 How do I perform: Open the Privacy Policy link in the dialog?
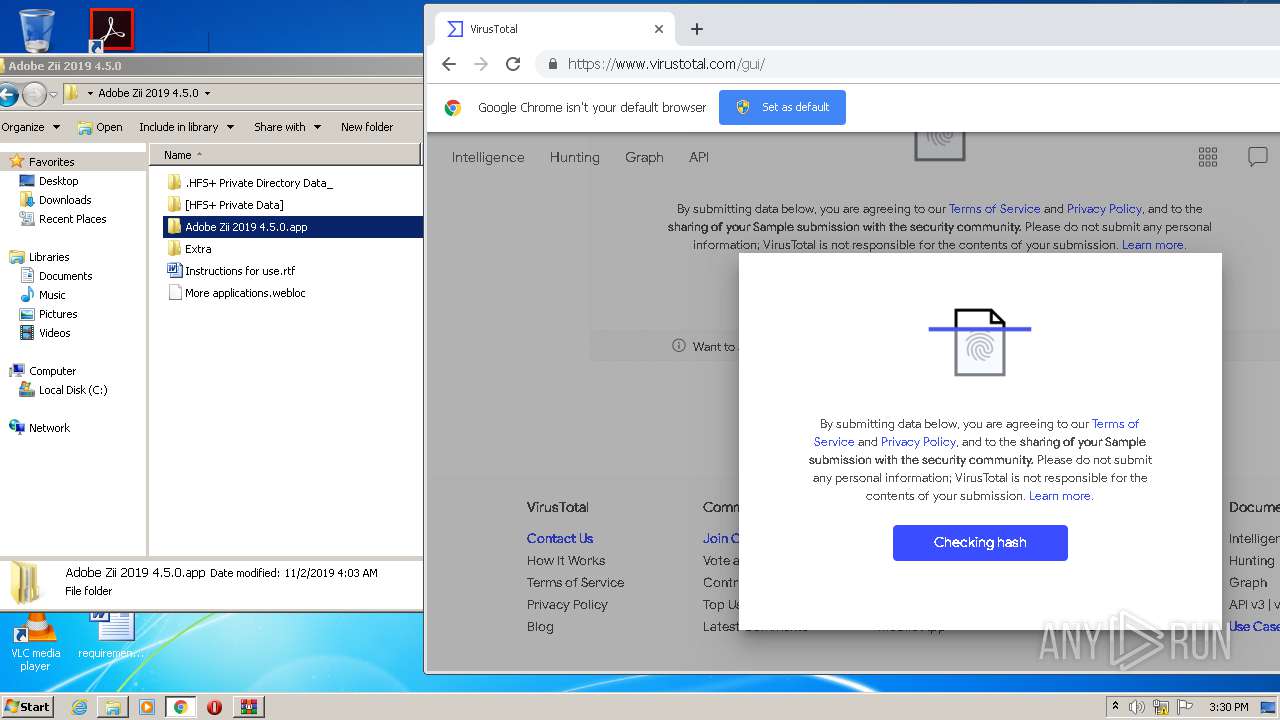click(918, 442)
